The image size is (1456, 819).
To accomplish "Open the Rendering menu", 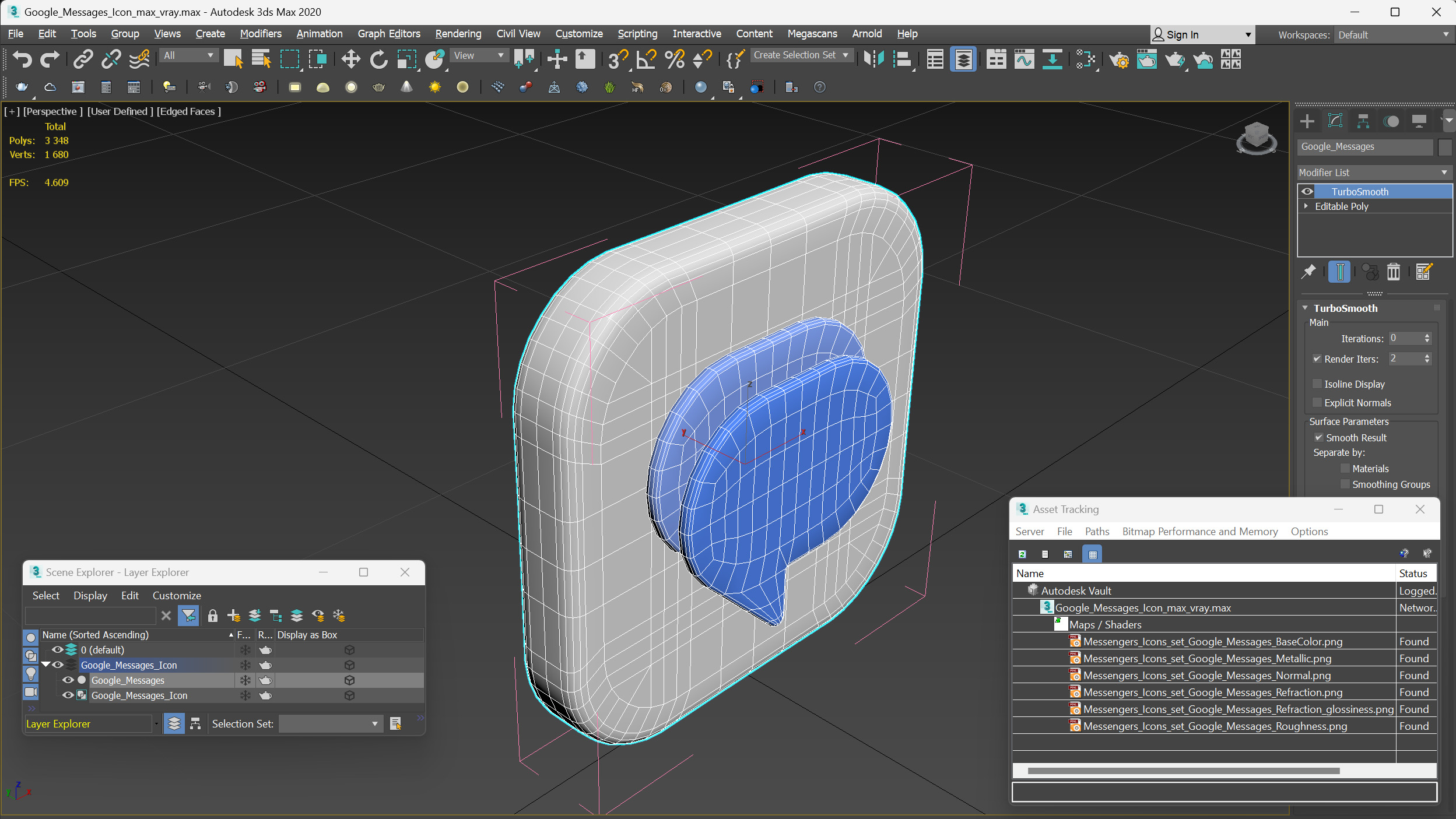I will 458,34.
